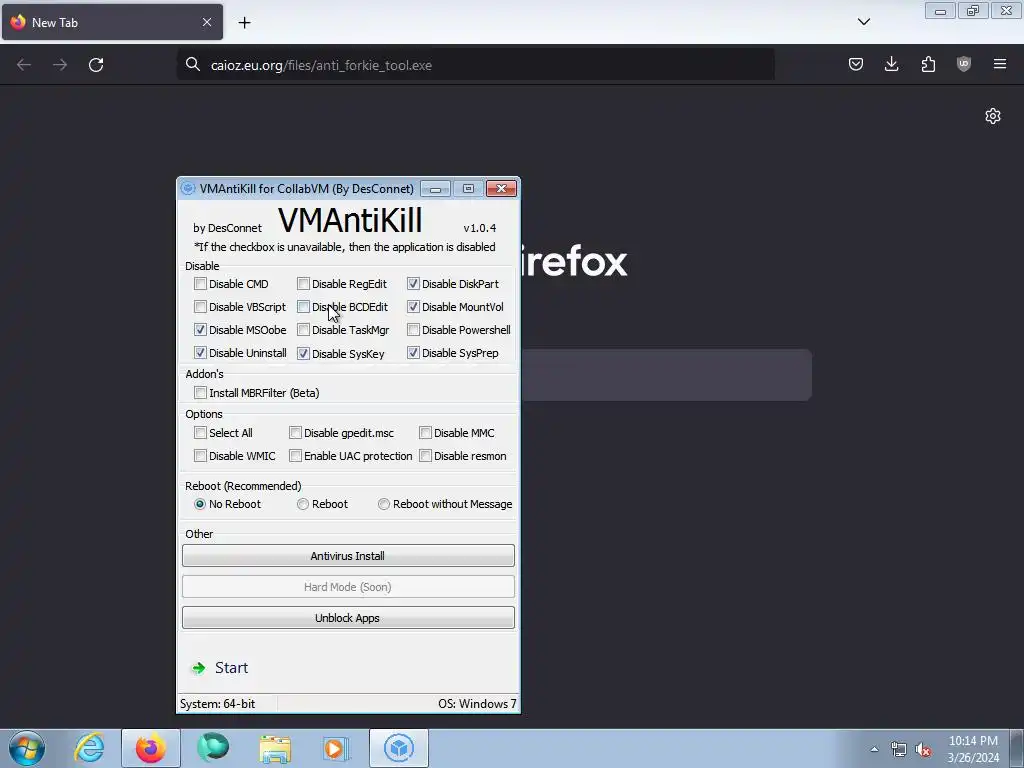This screenshot has height=768, width=1024.
Task: Click Start with green arrow
Action: point(219,667)
